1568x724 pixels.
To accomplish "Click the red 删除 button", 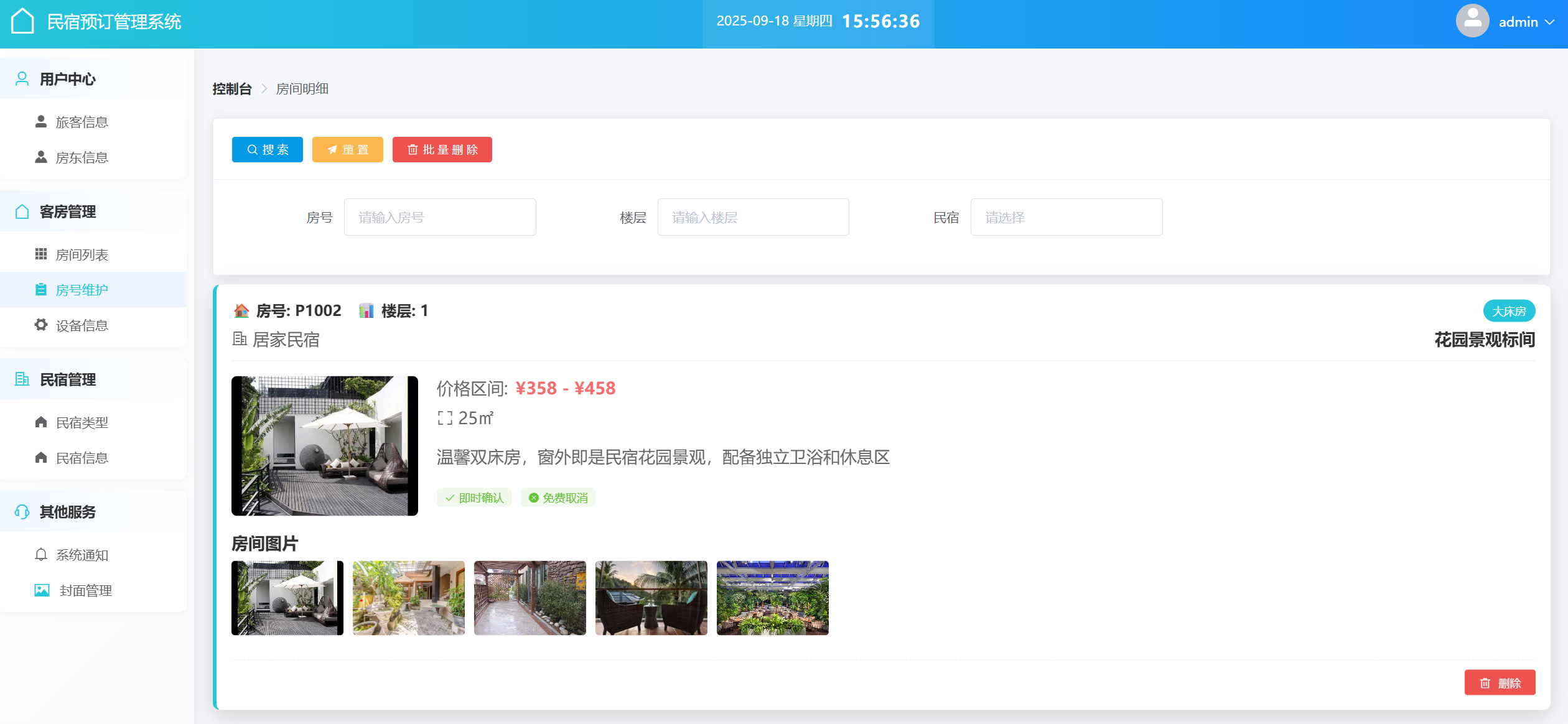I will coord(1500,682).
